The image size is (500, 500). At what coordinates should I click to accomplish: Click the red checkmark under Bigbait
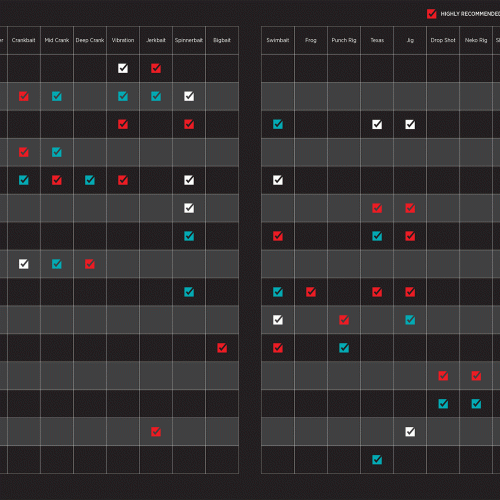click(222, 348)
